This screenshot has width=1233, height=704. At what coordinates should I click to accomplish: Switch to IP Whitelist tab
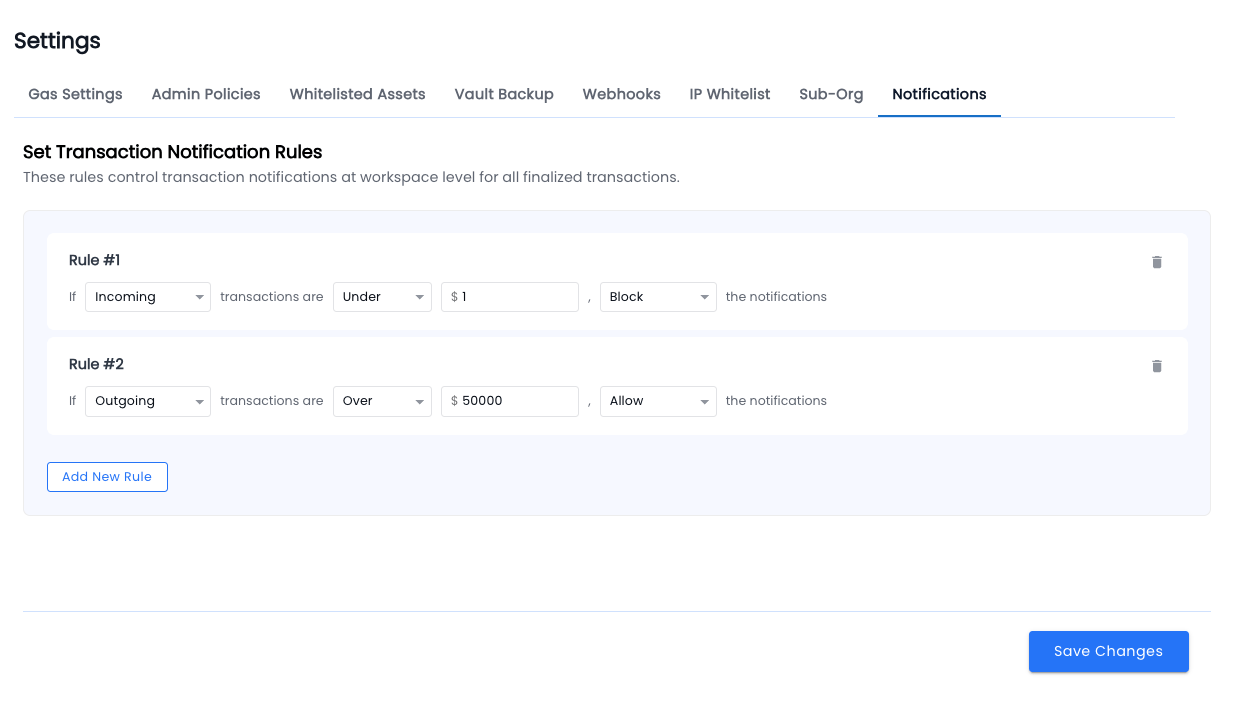click(x=730, y=94)
